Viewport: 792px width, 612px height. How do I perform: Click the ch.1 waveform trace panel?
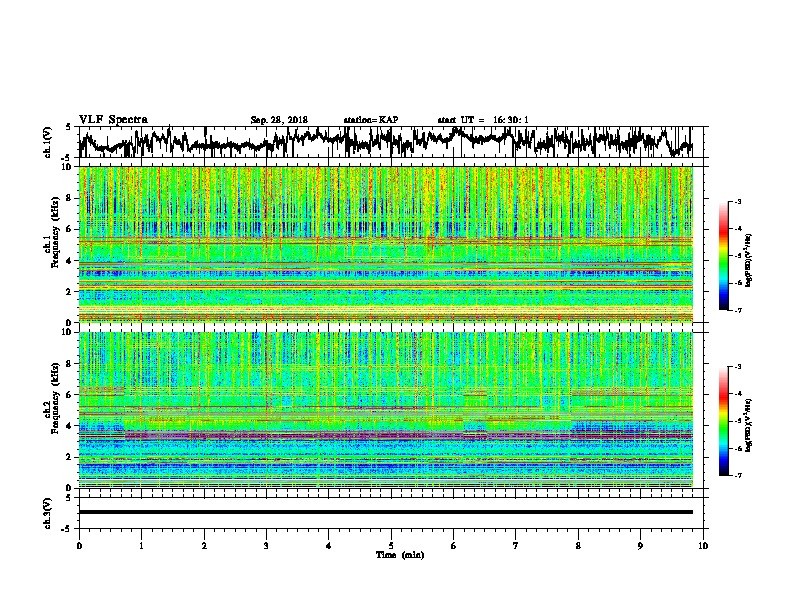391,142
